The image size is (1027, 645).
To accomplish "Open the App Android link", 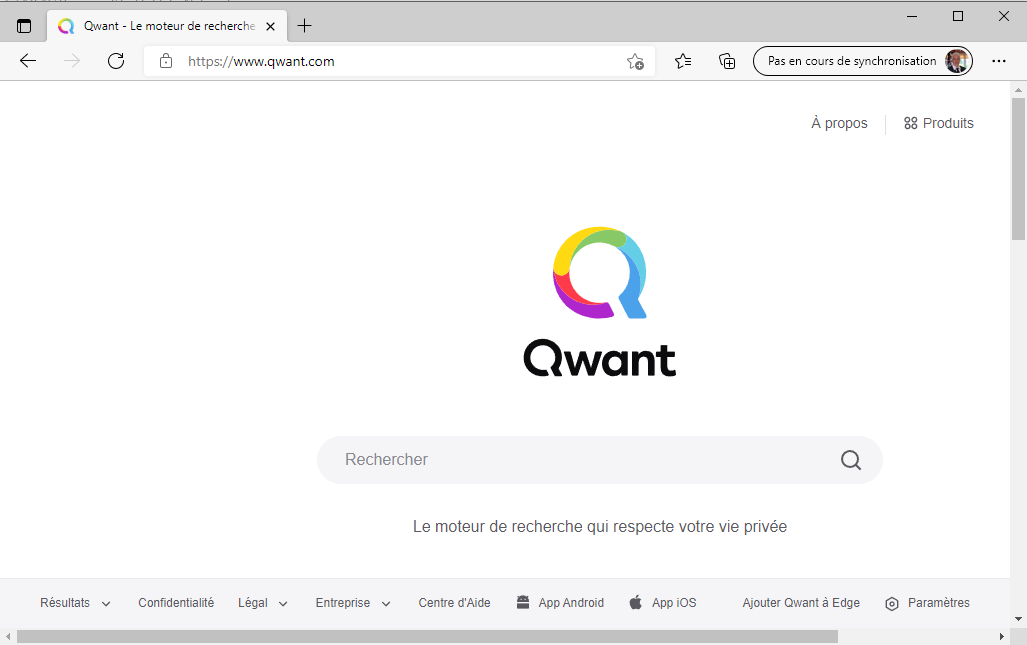I will [x=571, y=602].
